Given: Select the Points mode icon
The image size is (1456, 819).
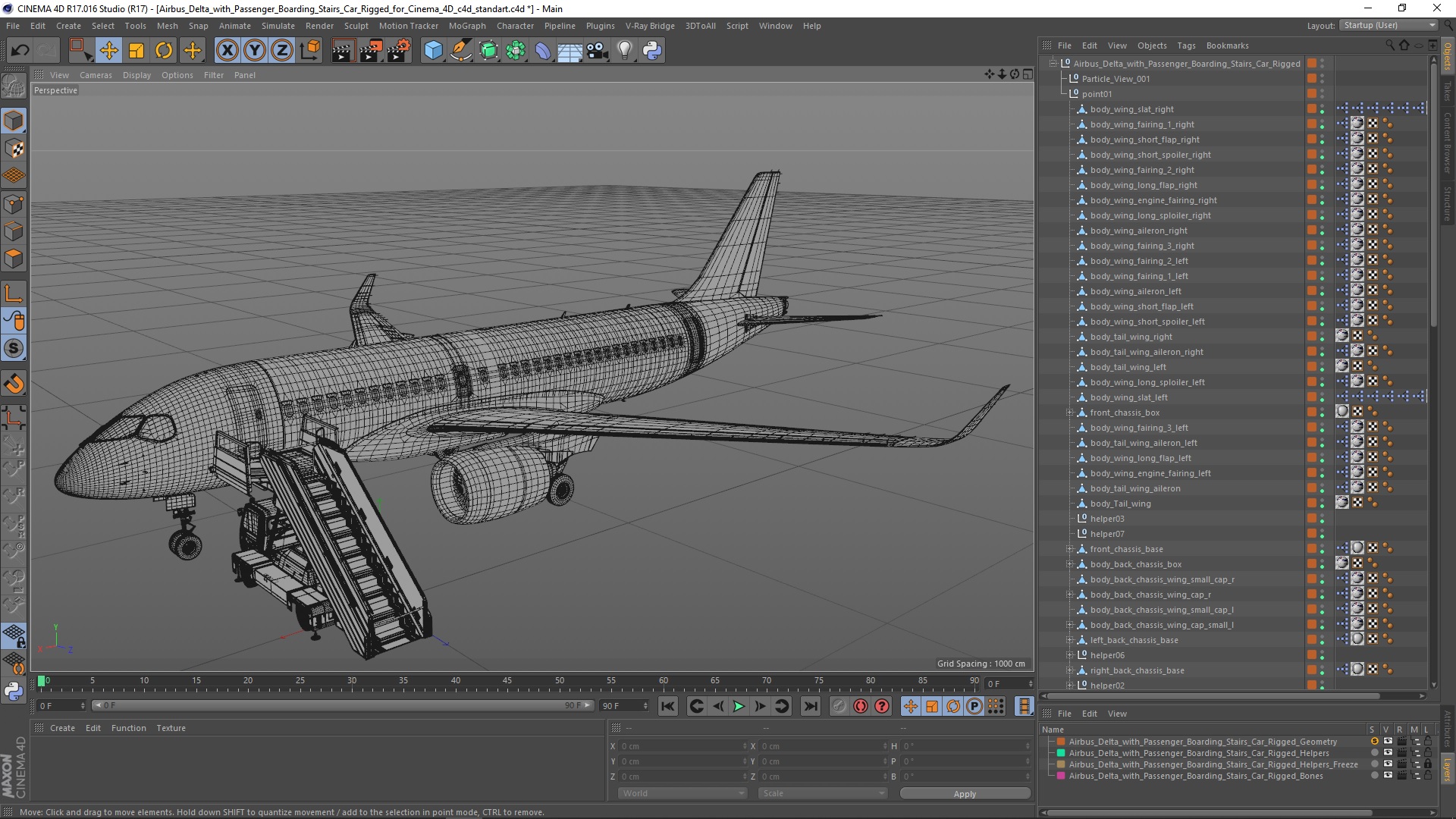Looking at the screenshot, I should 14,204.
